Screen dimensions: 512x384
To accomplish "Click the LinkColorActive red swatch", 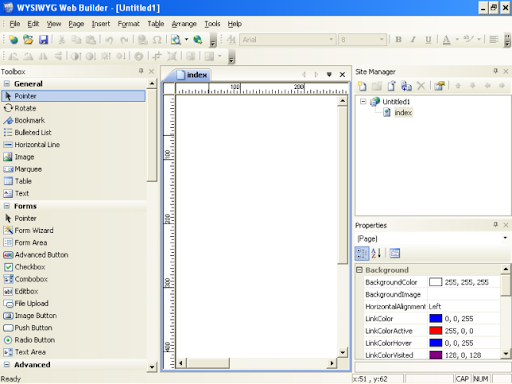I will [x=435, y=331].
